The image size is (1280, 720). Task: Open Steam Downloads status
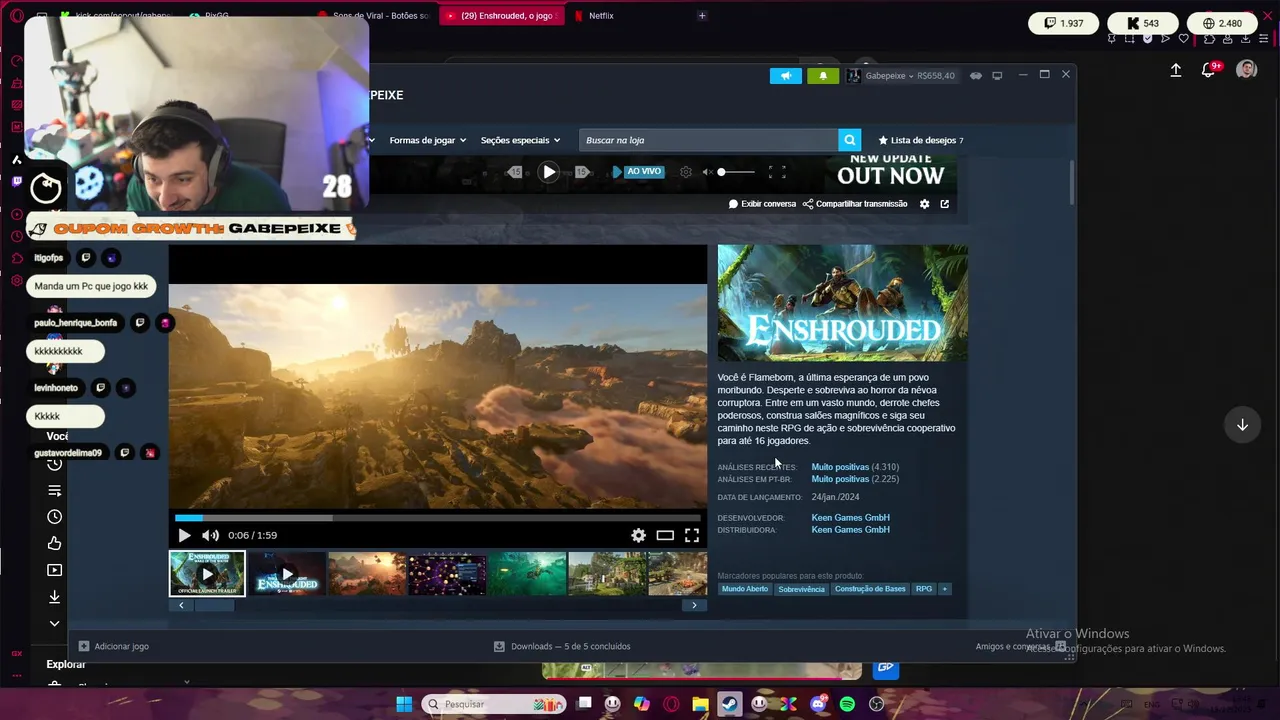tap(562, 647)
